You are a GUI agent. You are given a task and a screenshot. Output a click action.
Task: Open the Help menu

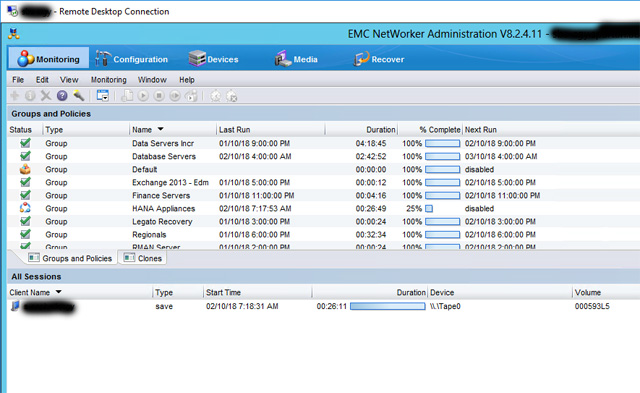tap(187, 80)
